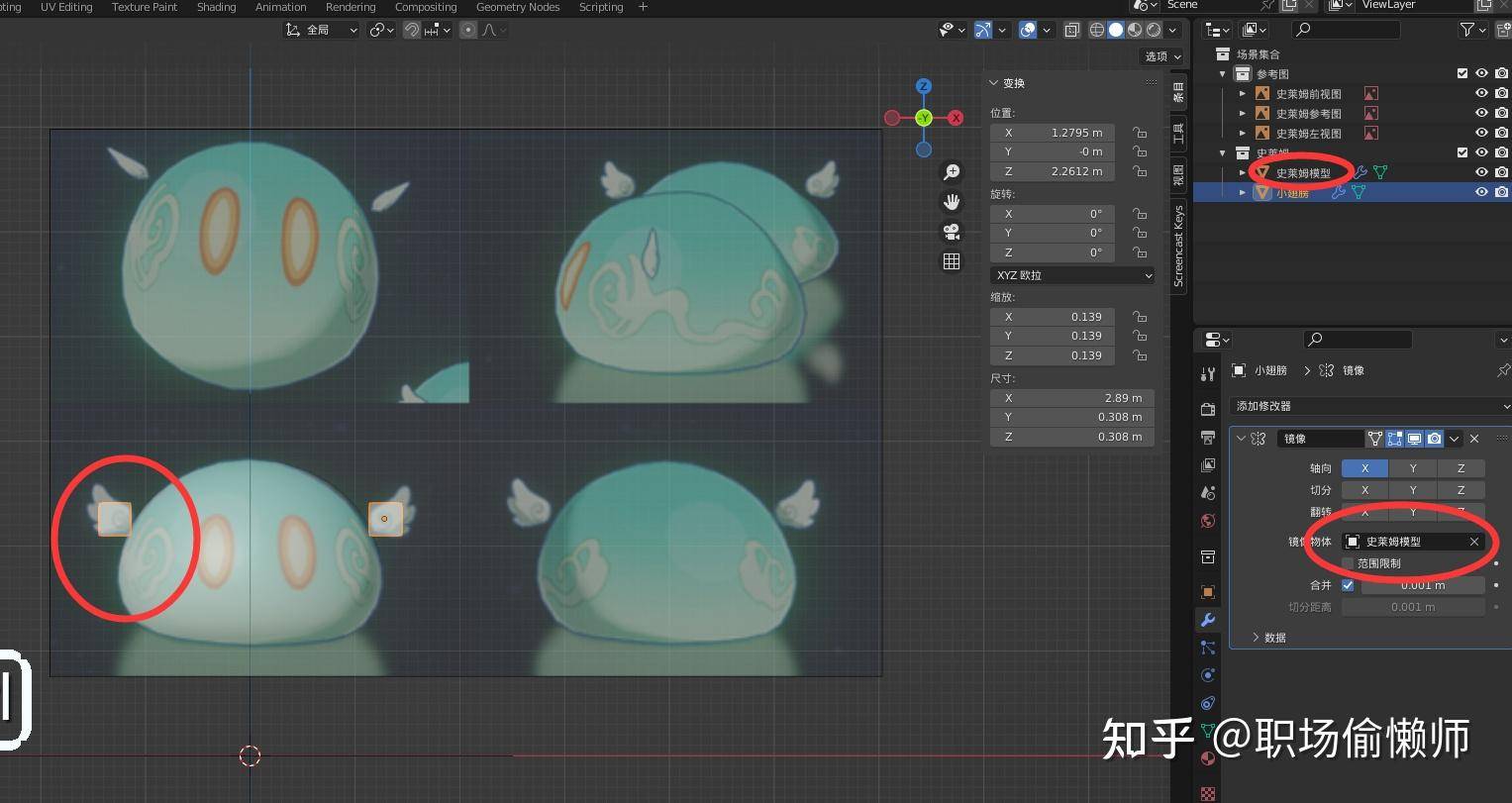Toggle show gizmo icon

coord(983,30)
